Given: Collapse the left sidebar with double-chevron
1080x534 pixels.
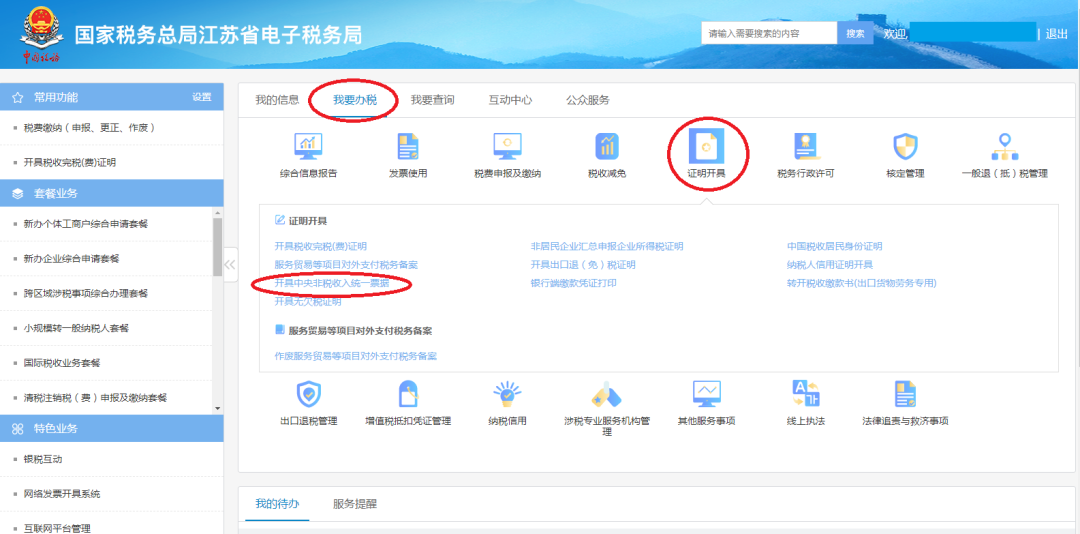Looking at the screenshot, I should coord(230,265).
